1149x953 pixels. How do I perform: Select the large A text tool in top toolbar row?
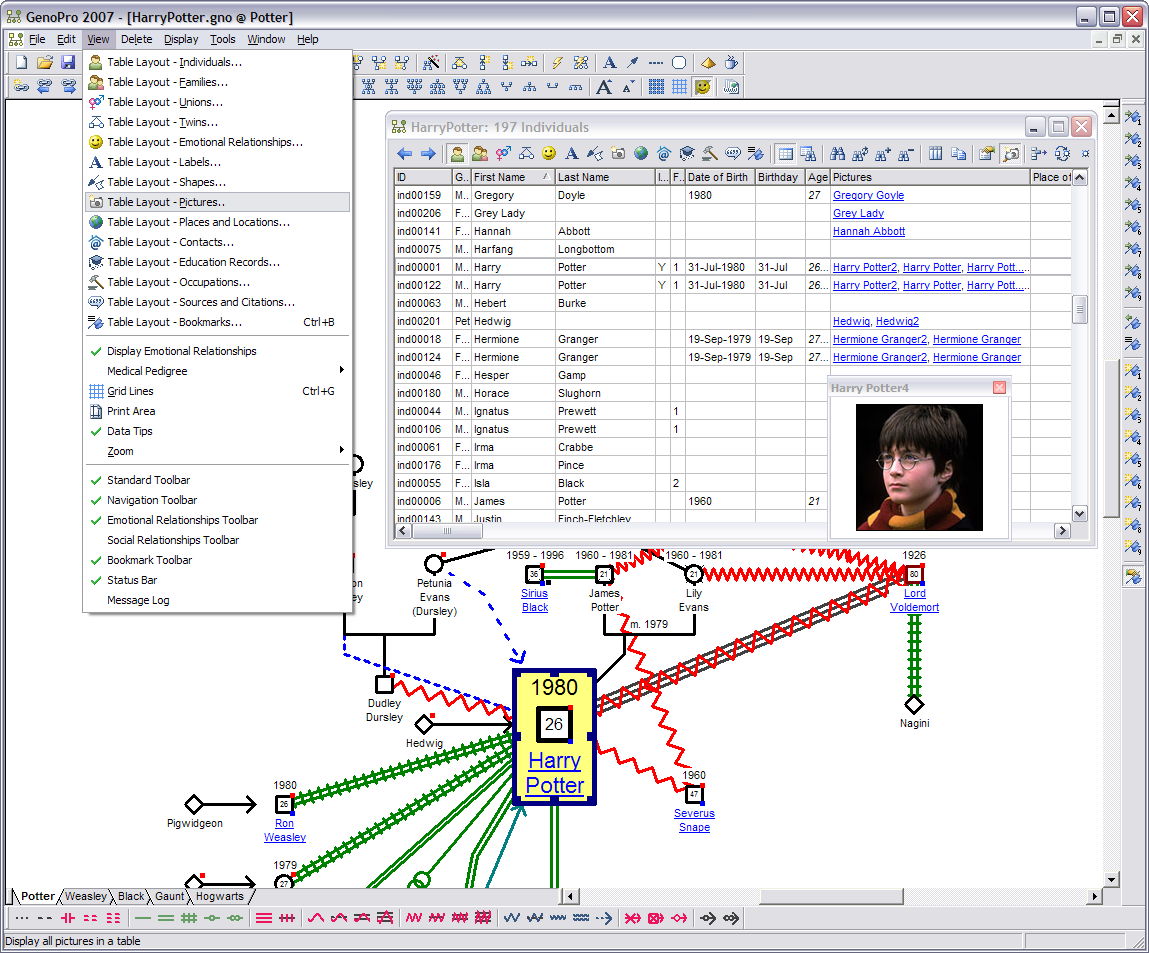(x=610, y=62)
